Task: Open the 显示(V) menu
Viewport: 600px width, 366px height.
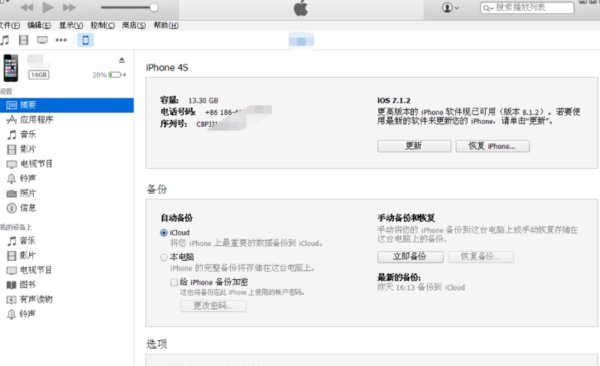Action: [x=71, y=25]
